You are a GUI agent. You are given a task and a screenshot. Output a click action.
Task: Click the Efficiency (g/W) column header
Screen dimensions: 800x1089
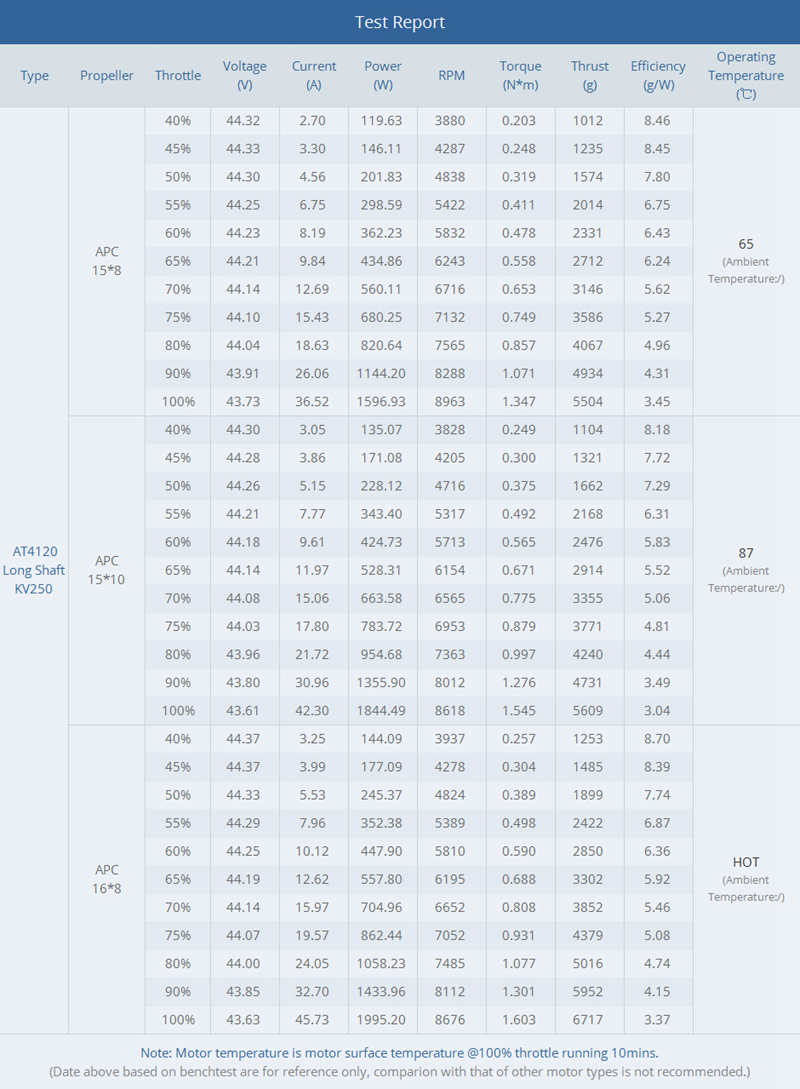[x=658, y=75]
